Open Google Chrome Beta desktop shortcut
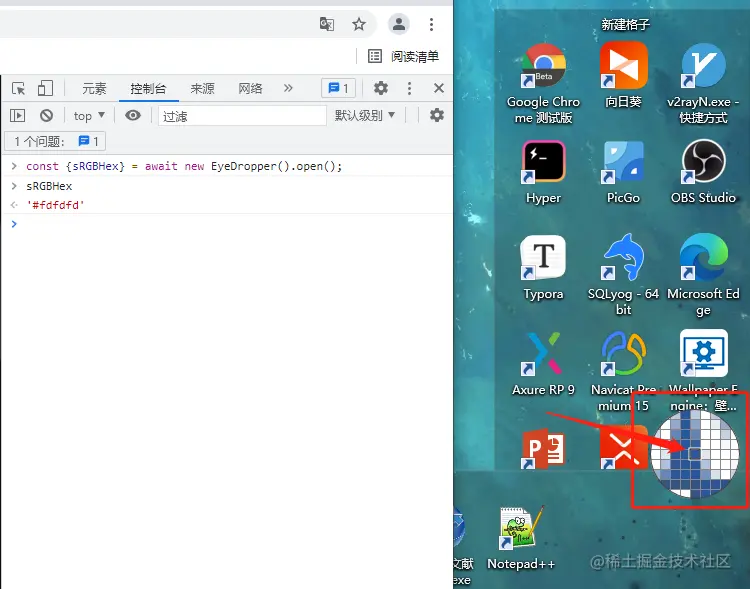Image resolution: width=750 pixels, height=589 pixels. point(543,83)
